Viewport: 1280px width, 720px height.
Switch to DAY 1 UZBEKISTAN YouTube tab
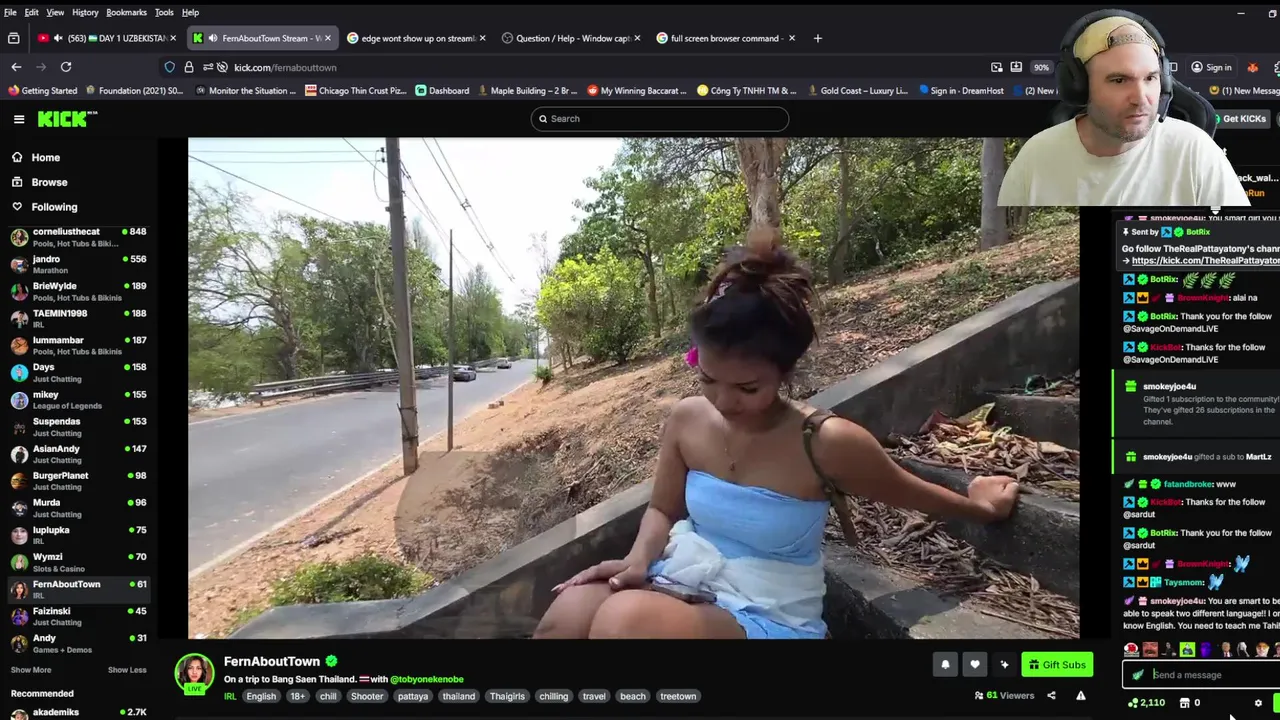click(107, 38)
